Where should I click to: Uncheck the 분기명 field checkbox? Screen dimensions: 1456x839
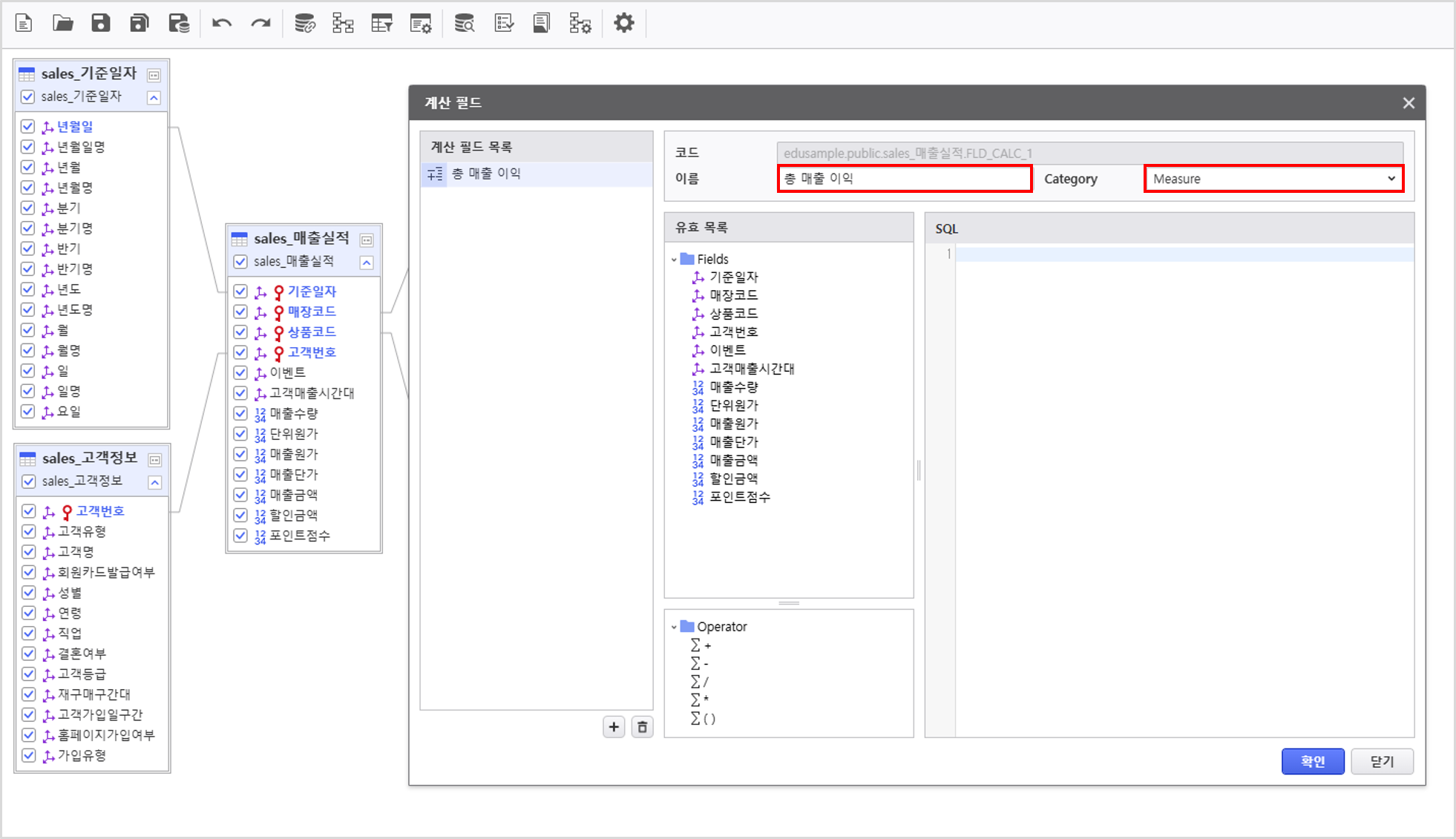click(27, 228)
